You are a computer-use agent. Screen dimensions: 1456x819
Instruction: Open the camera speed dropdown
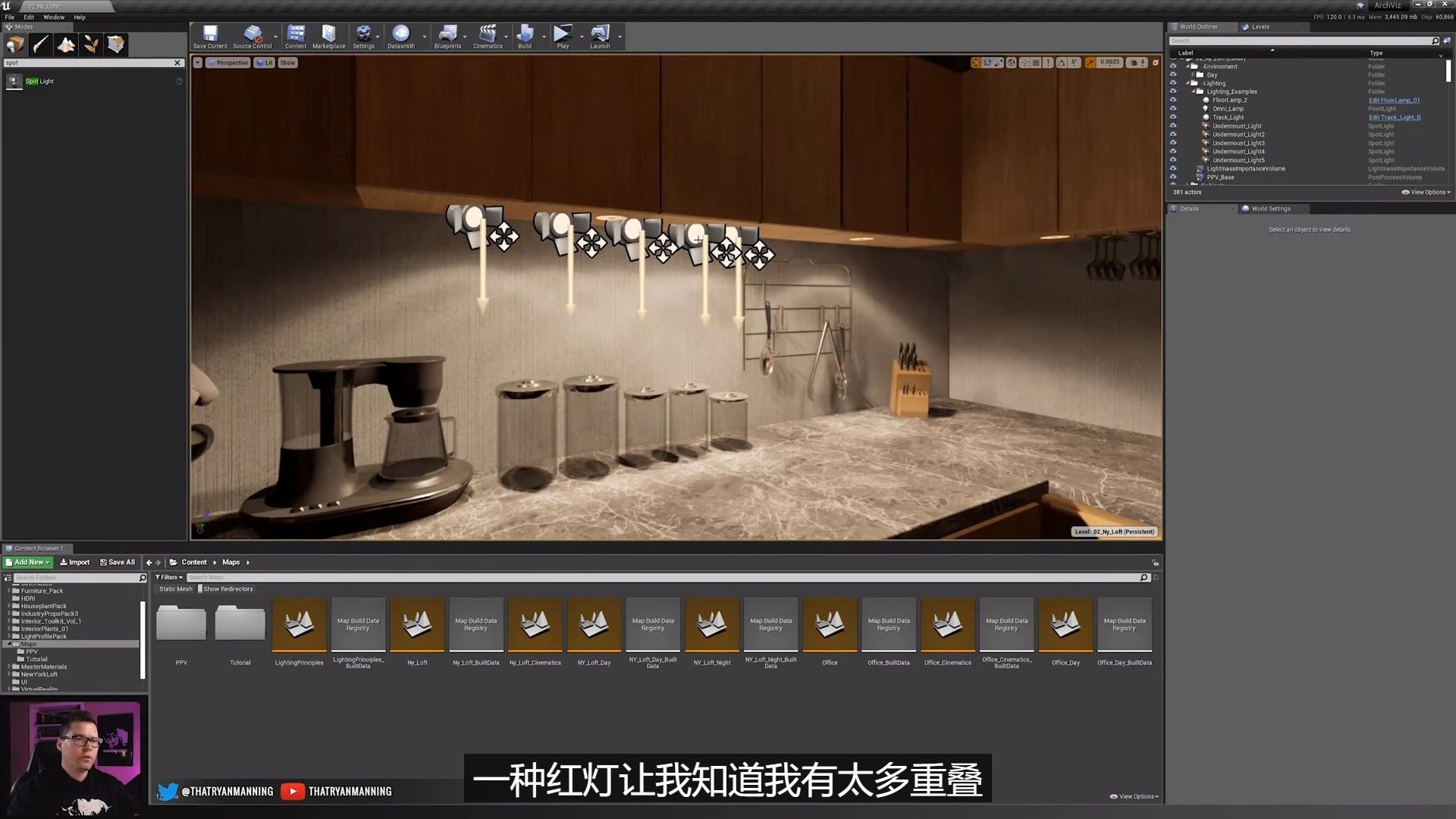(1137, 62)
